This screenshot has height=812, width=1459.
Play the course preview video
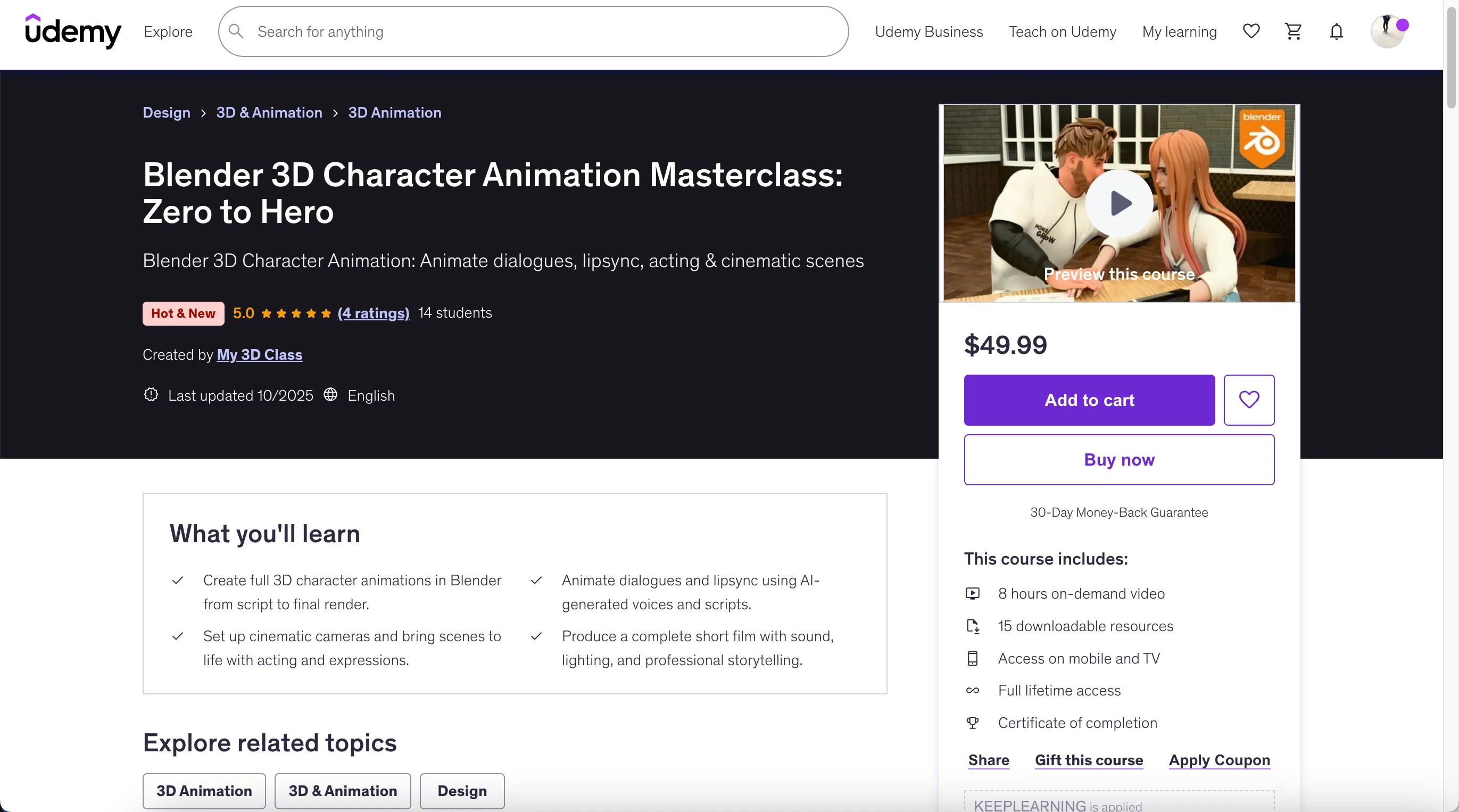(x=1118, y=203)
